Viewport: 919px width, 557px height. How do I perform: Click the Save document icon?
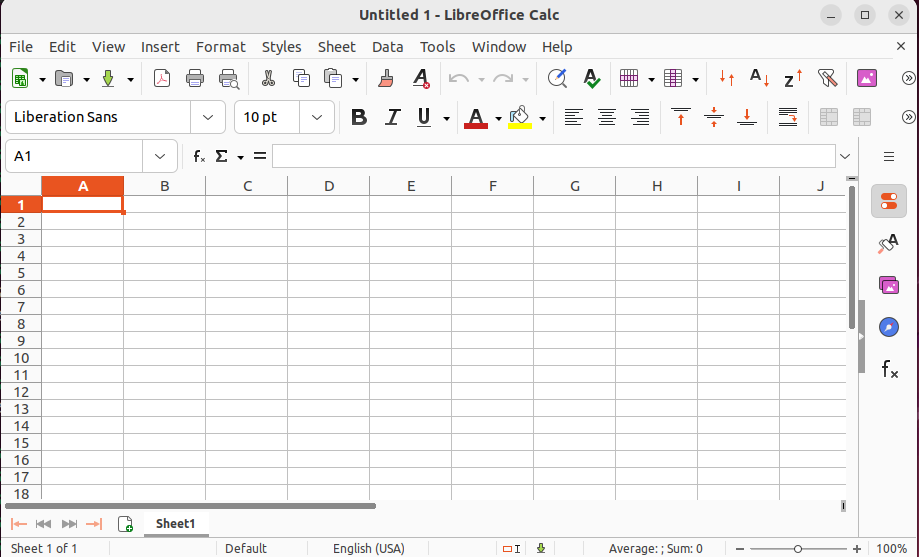pyautogui.click(x=108, y=78)
